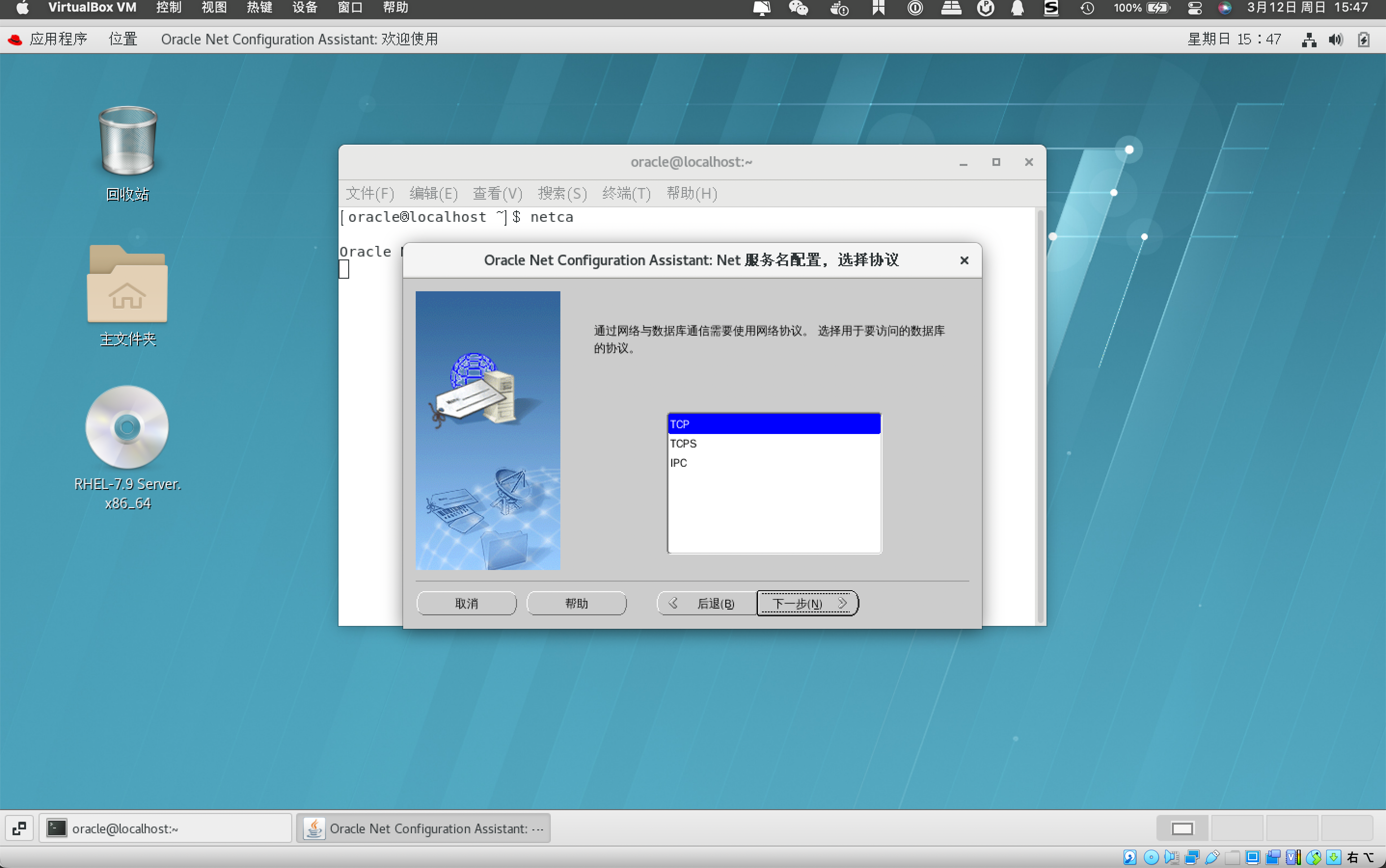Open VirtualBox 热键 menu
This screenshot has height=868, width=1386.
pos(259,7)
